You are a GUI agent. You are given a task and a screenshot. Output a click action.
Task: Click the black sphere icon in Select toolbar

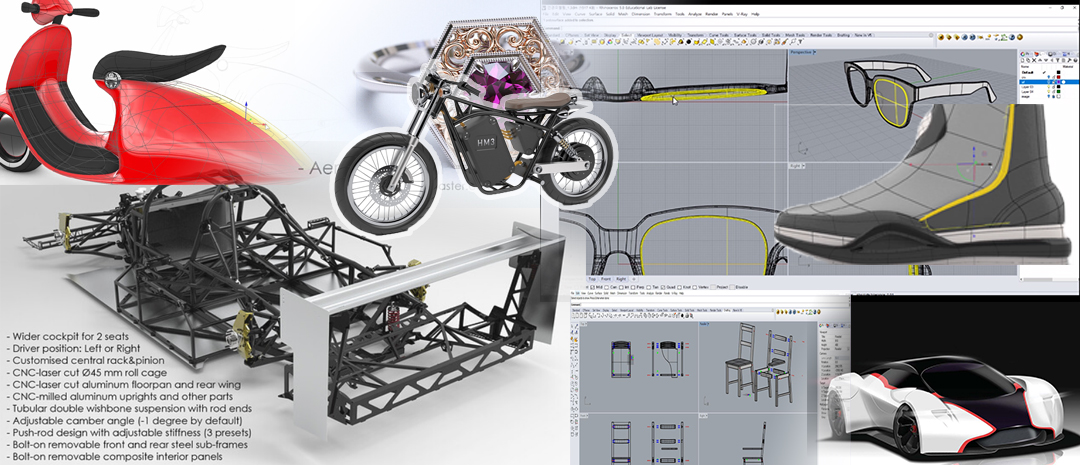click(689, 41)
